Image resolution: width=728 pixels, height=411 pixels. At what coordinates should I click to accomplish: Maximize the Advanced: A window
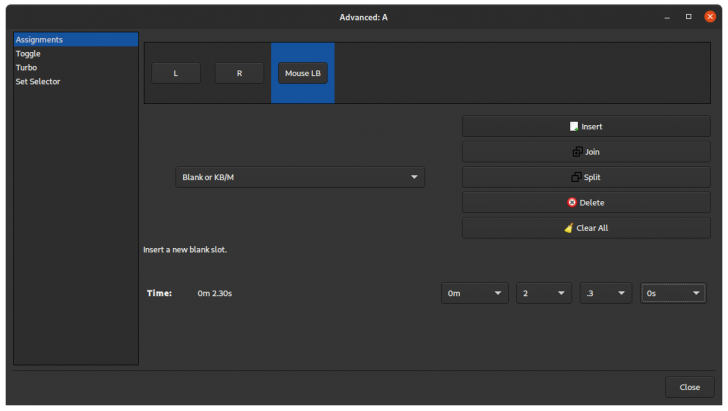688,17
